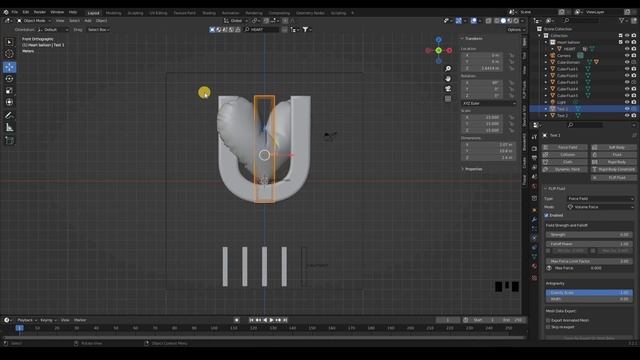Toggle the Enabled checkbox in FLIP Fluid
The height and width of the screenshot is (360, 640).
pyautogui.click(x=547, y=215)
